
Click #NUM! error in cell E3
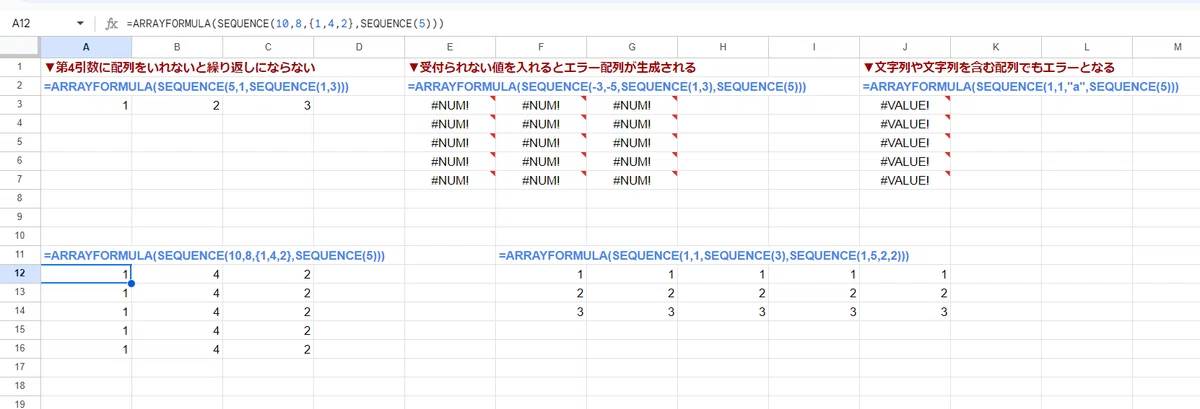[450, 105]
